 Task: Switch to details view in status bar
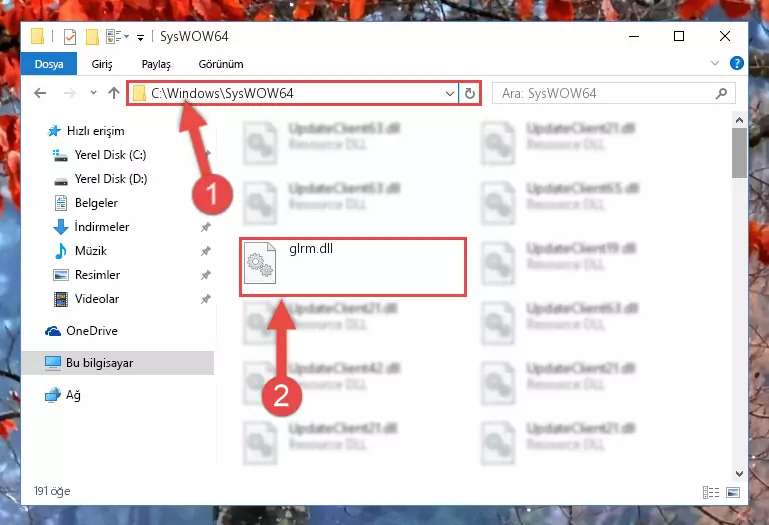[x=711, y=492]
